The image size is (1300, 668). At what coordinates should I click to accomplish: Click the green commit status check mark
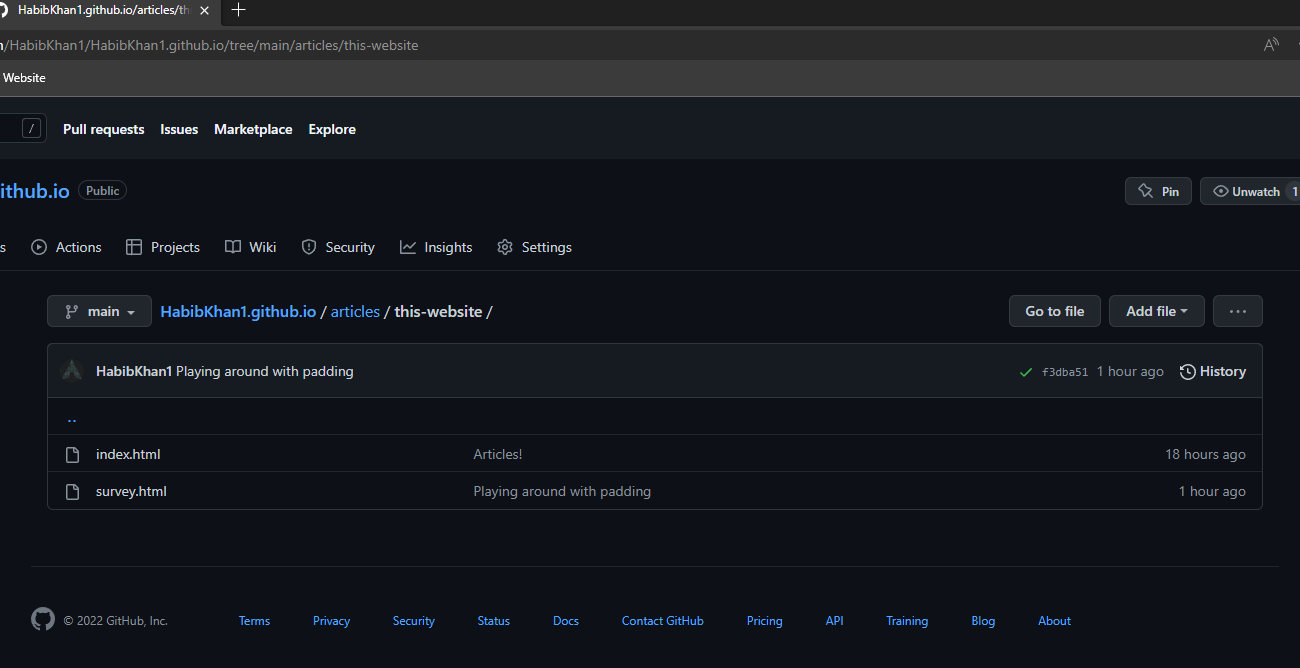(1025, 372)
